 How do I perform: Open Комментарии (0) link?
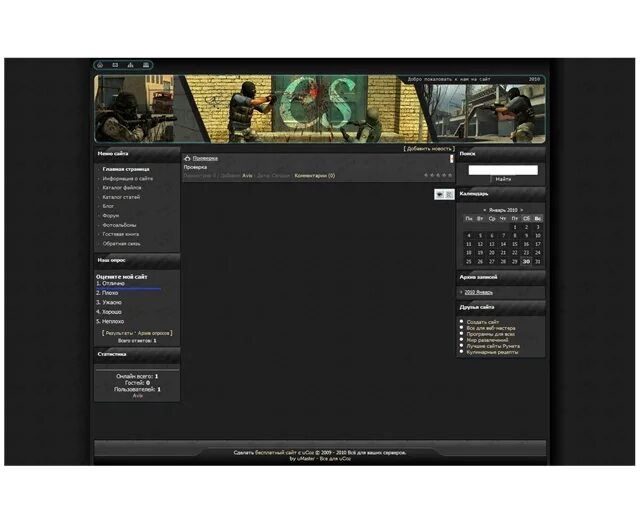[x=315, y=176]
